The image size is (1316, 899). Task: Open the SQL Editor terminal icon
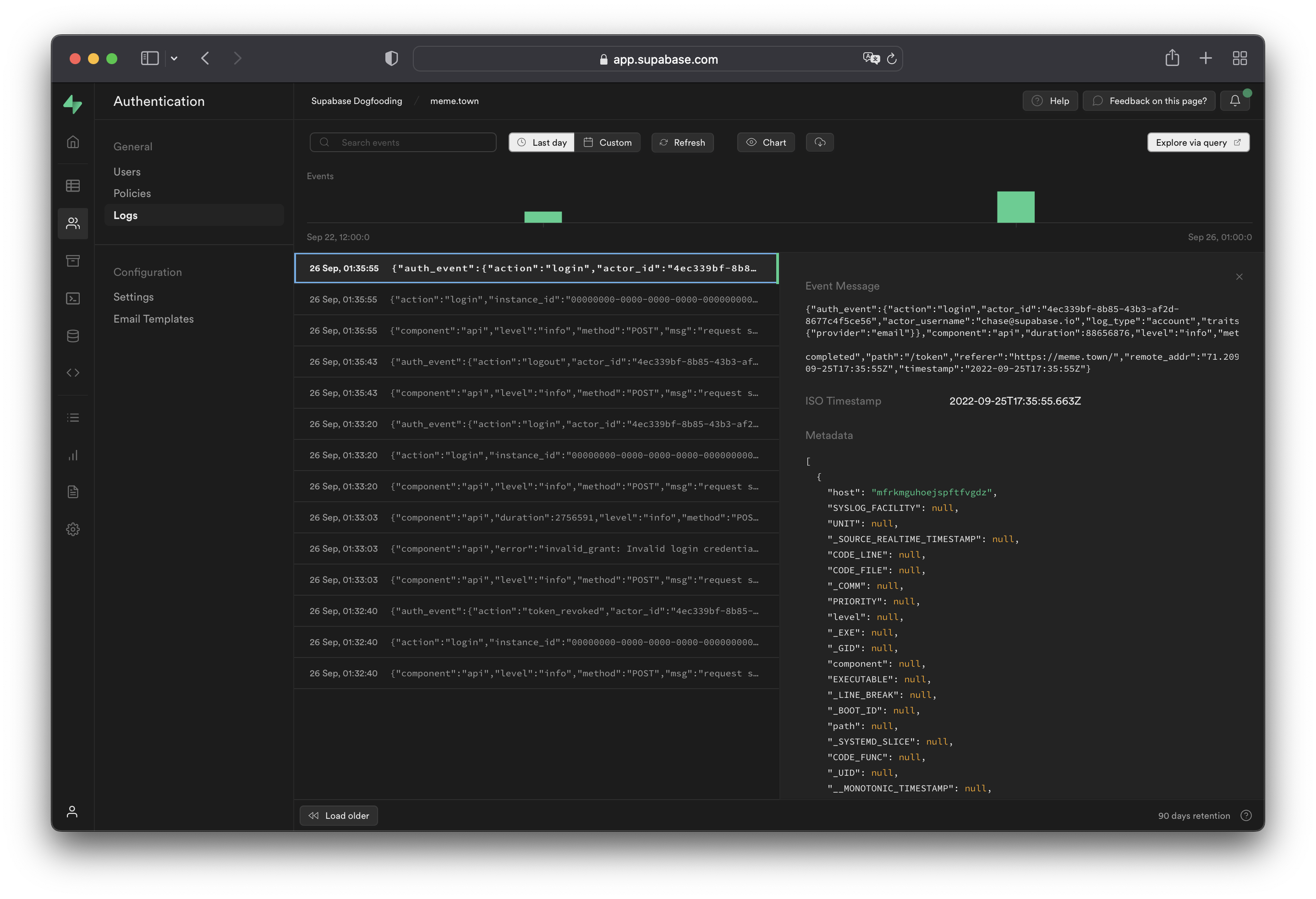pos(73,298)
